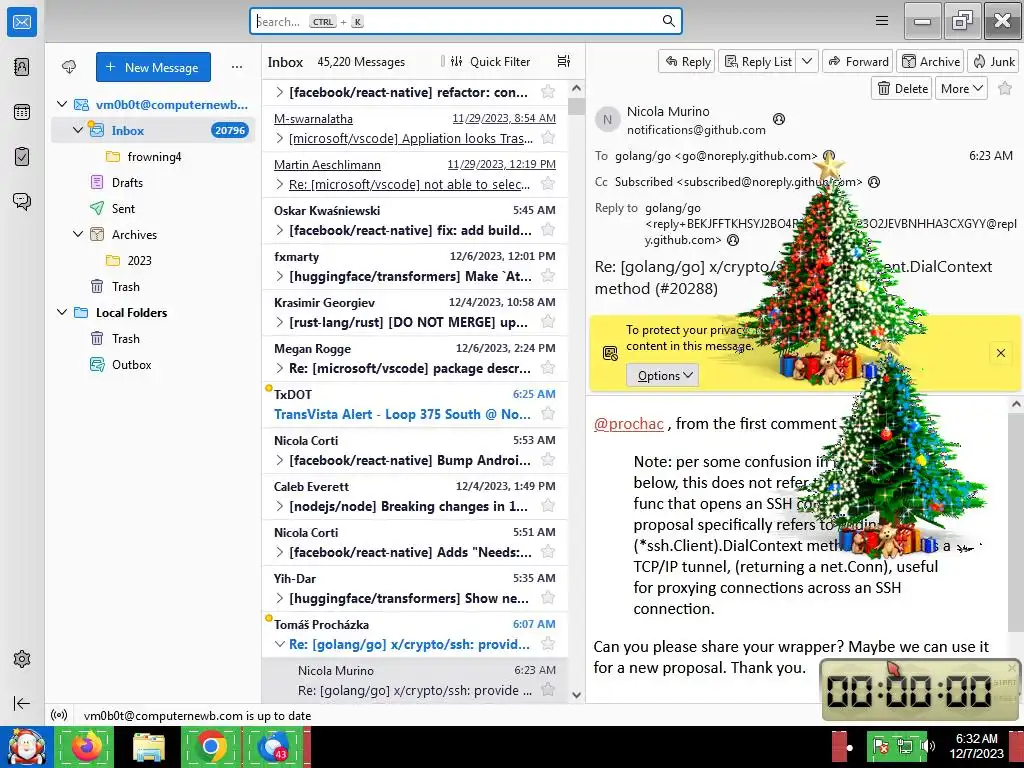Open the Calendar sidebar icon

22,112
